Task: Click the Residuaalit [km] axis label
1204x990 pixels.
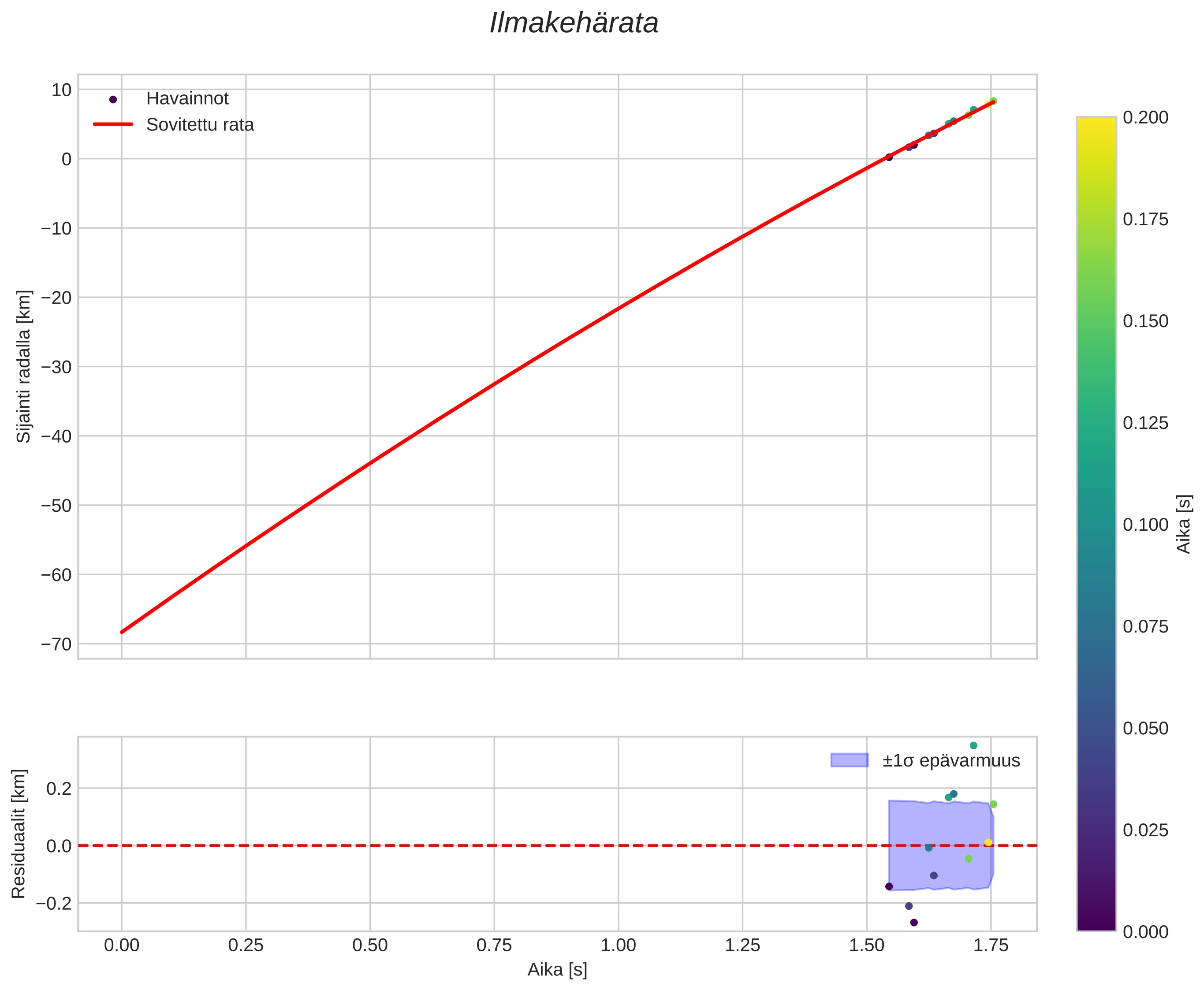Action: 19,833
